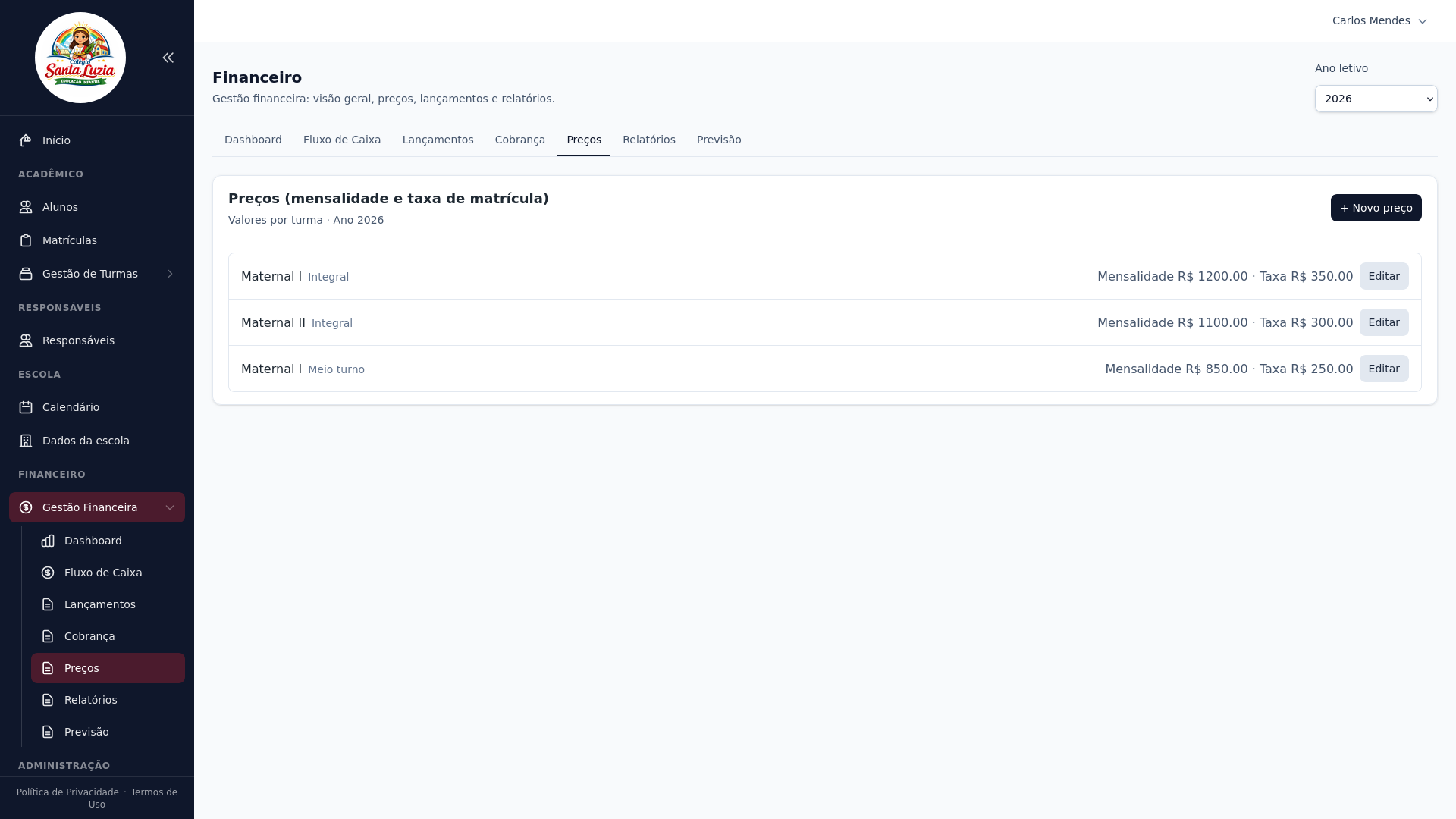The height and width of the screenshot is (819, 1456).
Task: Switch to the Lançamentos tab
Action: [438, 140]
